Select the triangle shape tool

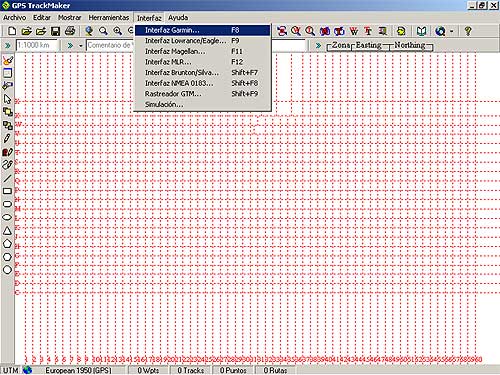7,230
